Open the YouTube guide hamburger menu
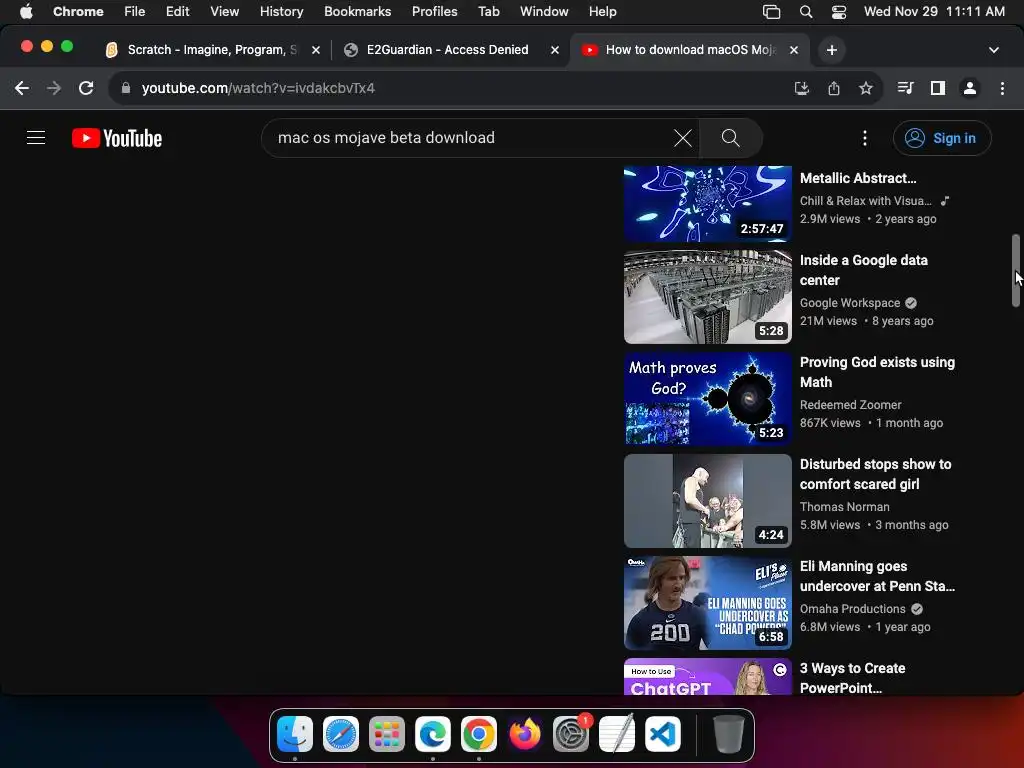The image size is (1024, 768). pos(36,138)
